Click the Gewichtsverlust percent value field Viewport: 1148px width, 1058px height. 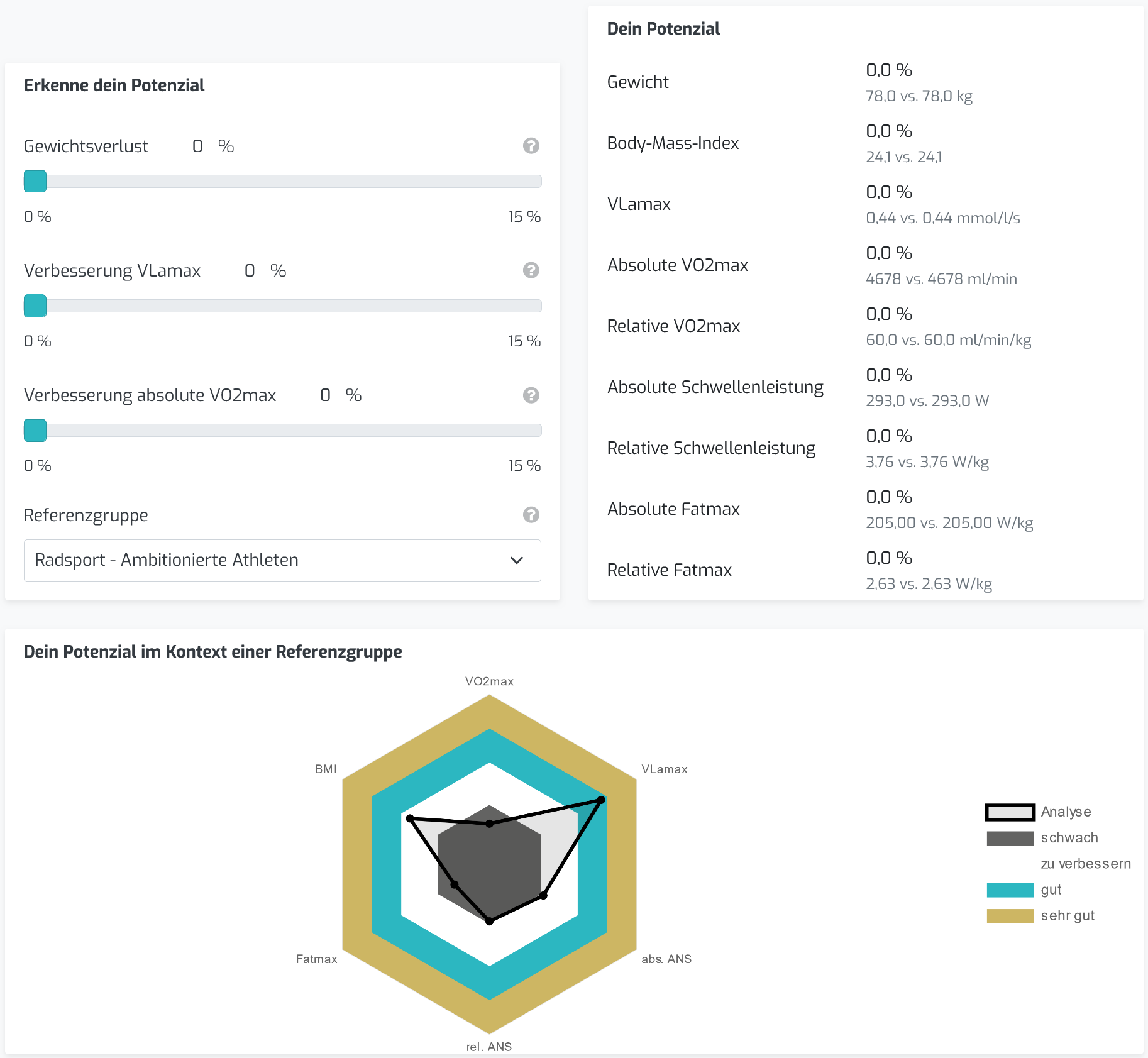tap(198, 146)
